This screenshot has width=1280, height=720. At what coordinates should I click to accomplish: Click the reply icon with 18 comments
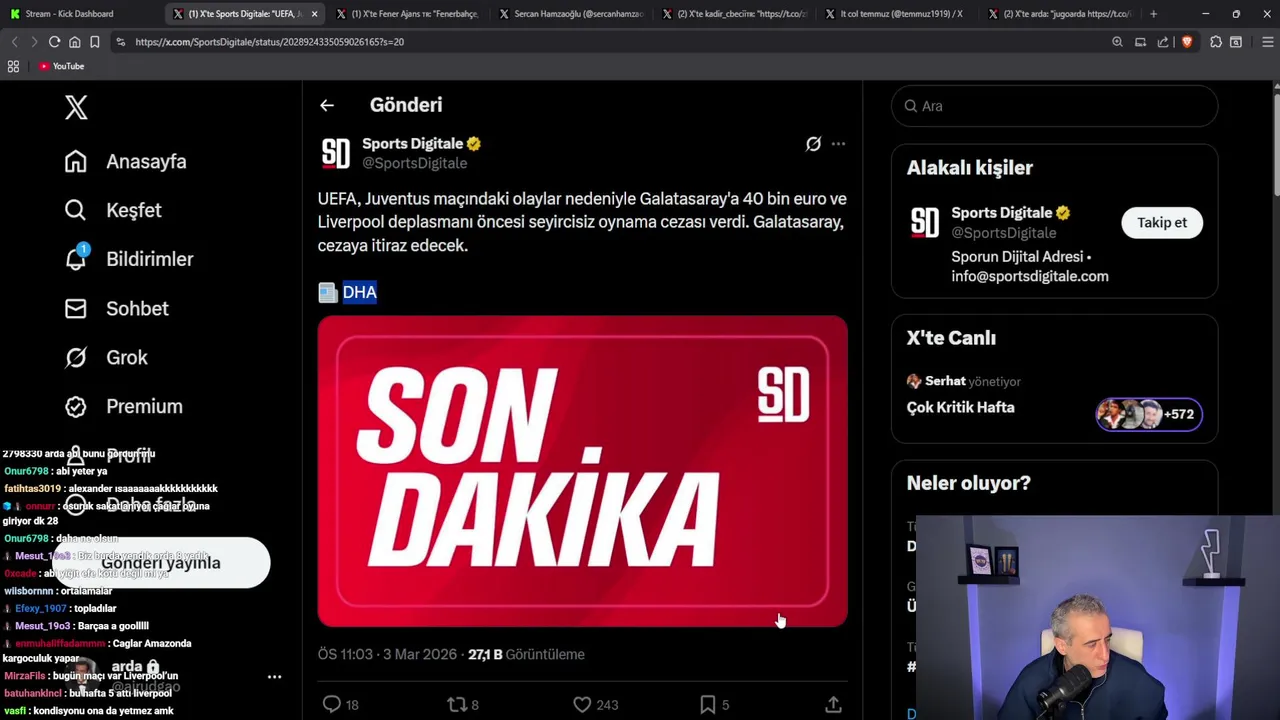pos(332,705)
